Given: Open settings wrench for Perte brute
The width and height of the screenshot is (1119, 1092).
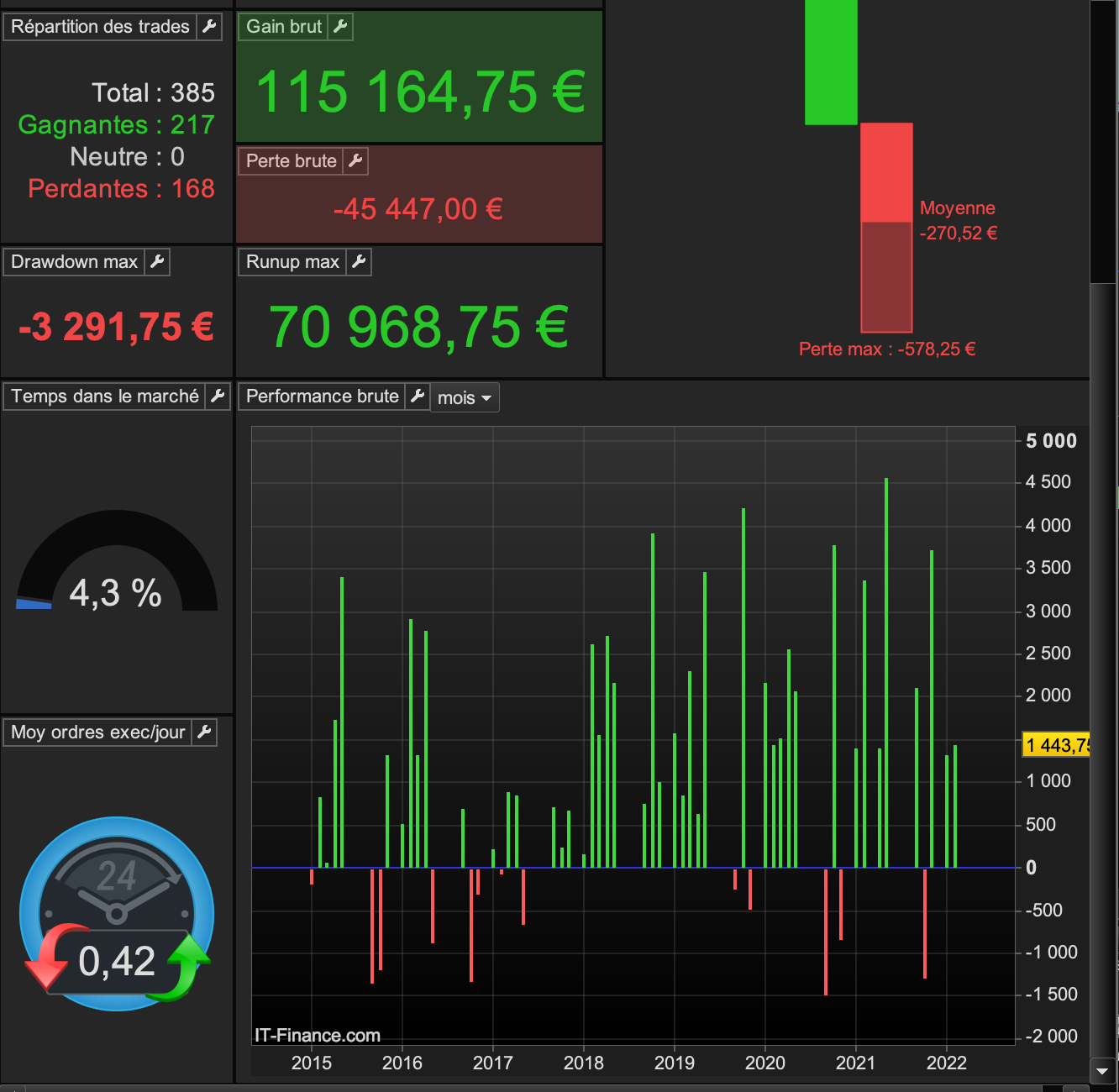Looking at the screenshot, I should (355, 161).
